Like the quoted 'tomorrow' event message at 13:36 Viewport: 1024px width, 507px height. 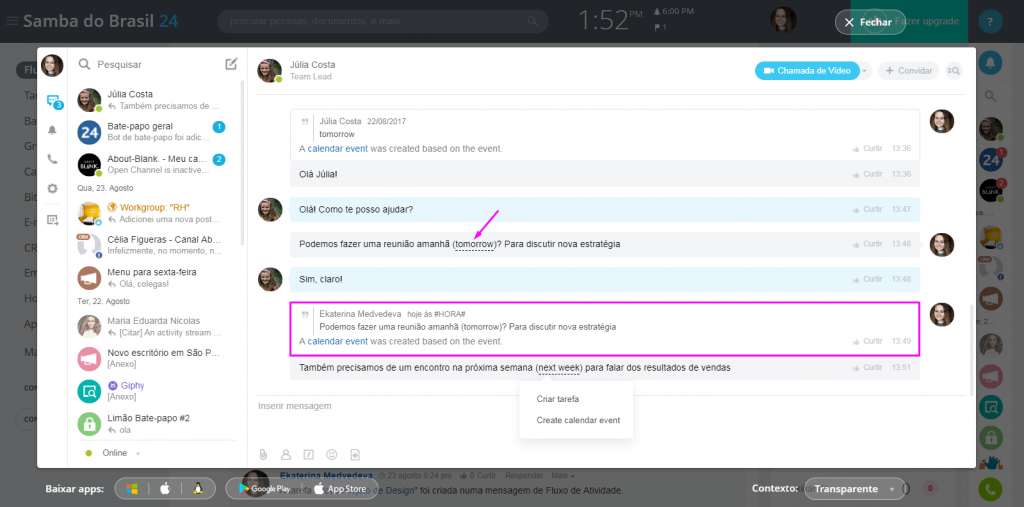pos(868,148)
